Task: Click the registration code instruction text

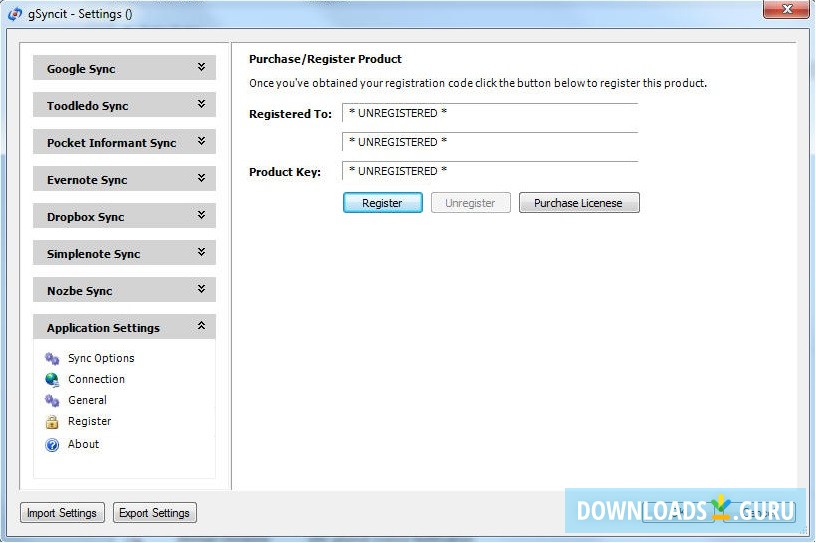Action: pyautogui.click(x=478, y=83)
